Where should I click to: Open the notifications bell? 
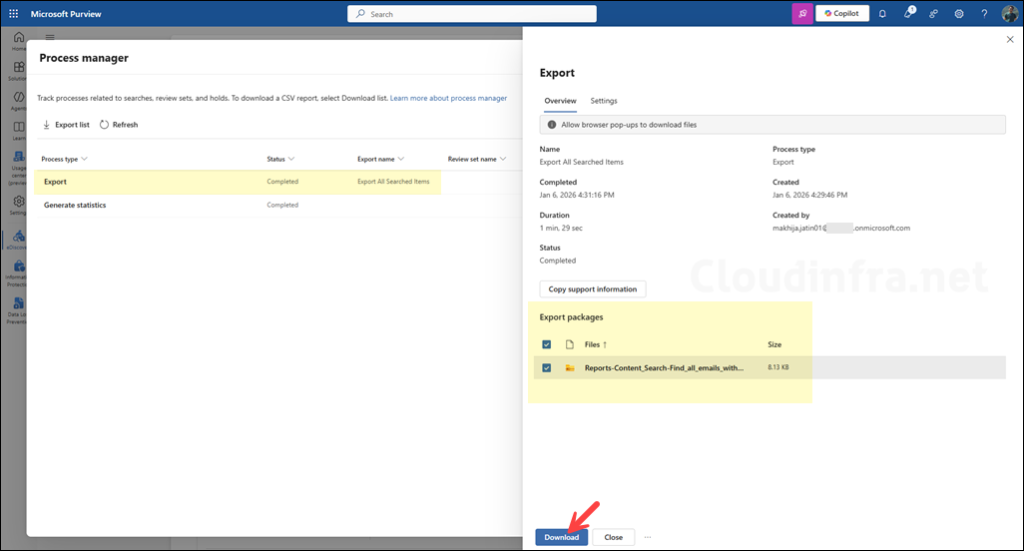click(882, 14)
